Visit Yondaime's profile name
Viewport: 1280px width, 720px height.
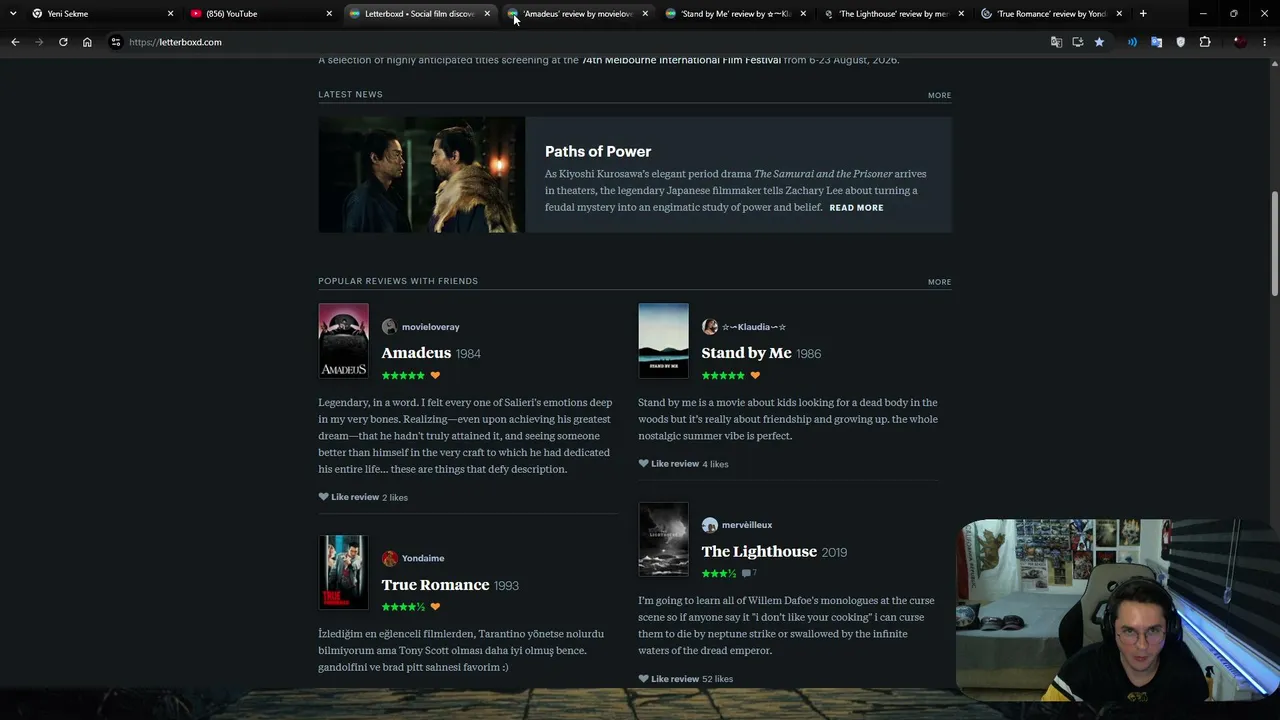423,558
